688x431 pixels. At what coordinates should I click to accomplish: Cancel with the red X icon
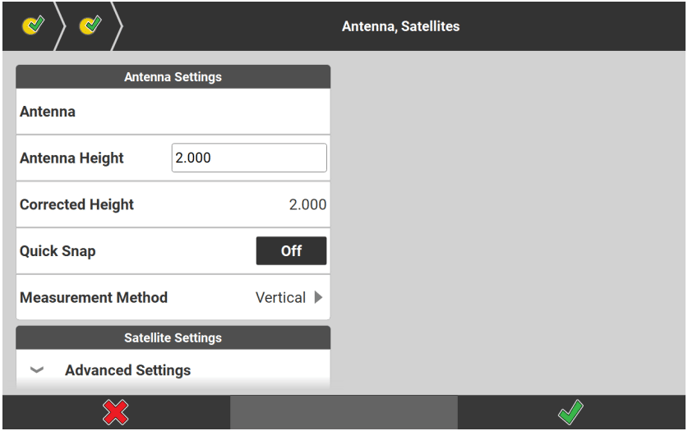click(x=116, y=412)
